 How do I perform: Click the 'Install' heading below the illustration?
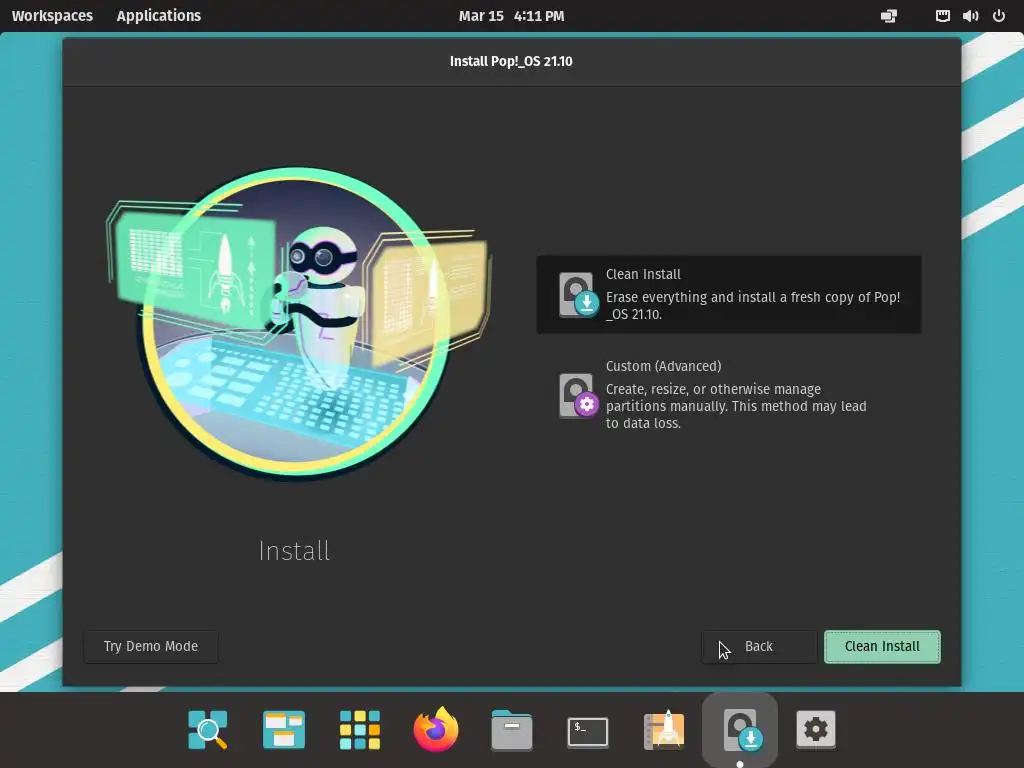pos(295,551)
